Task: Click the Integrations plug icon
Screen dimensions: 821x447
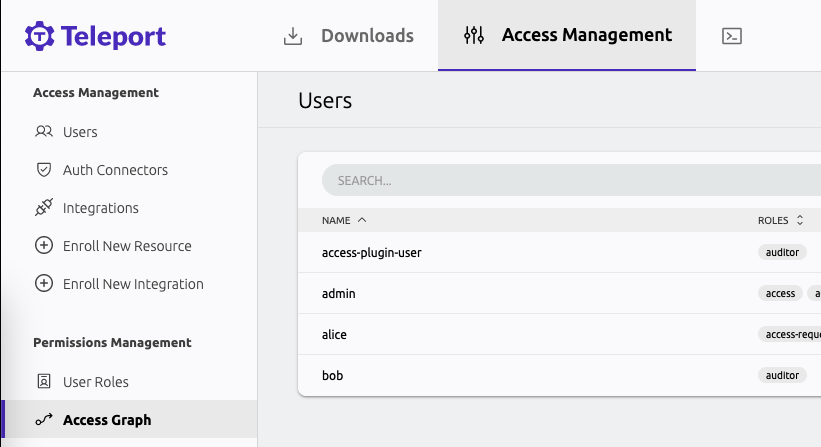Action: (x=43, y=208)
